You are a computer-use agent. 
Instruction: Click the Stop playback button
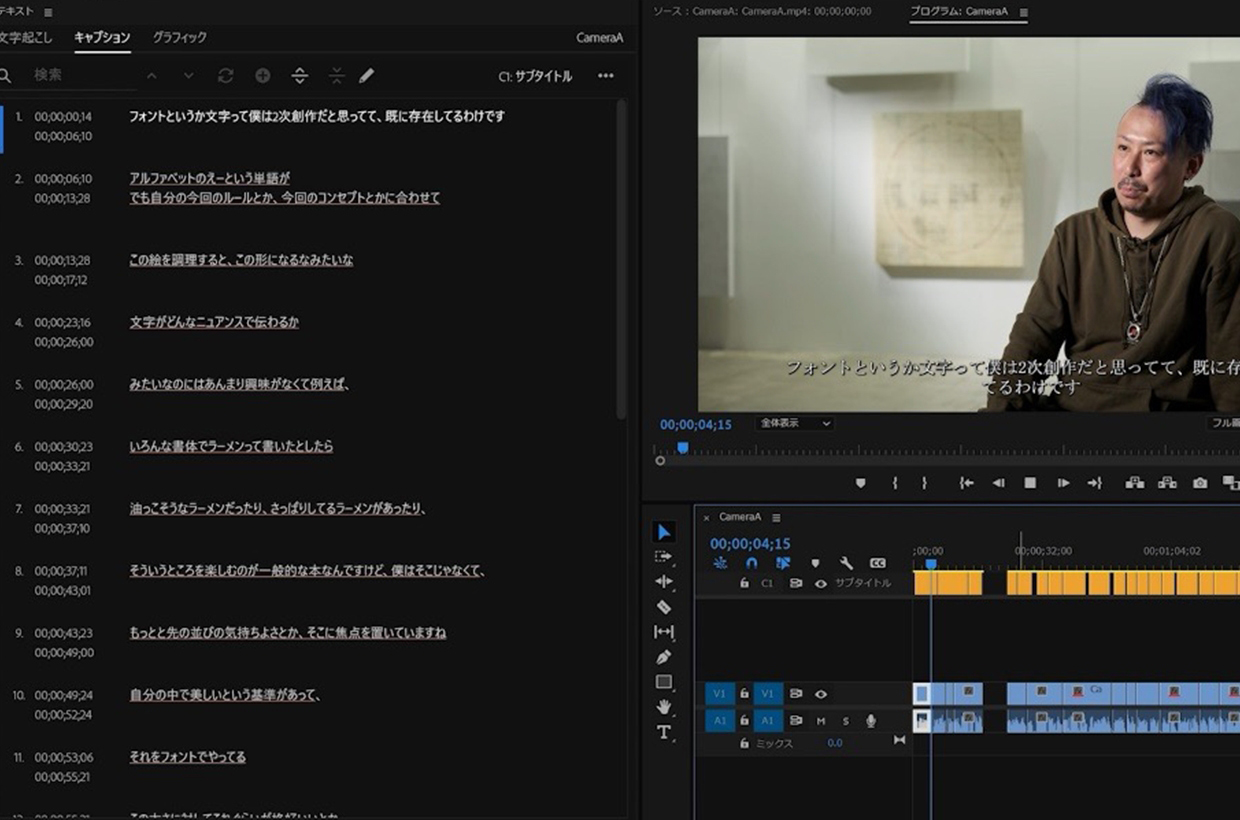point(1030,483)
